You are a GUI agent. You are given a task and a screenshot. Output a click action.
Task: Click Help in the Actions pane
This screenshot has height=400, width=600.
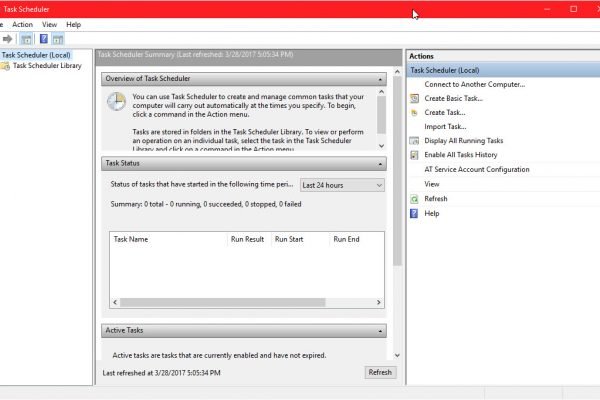432,214
